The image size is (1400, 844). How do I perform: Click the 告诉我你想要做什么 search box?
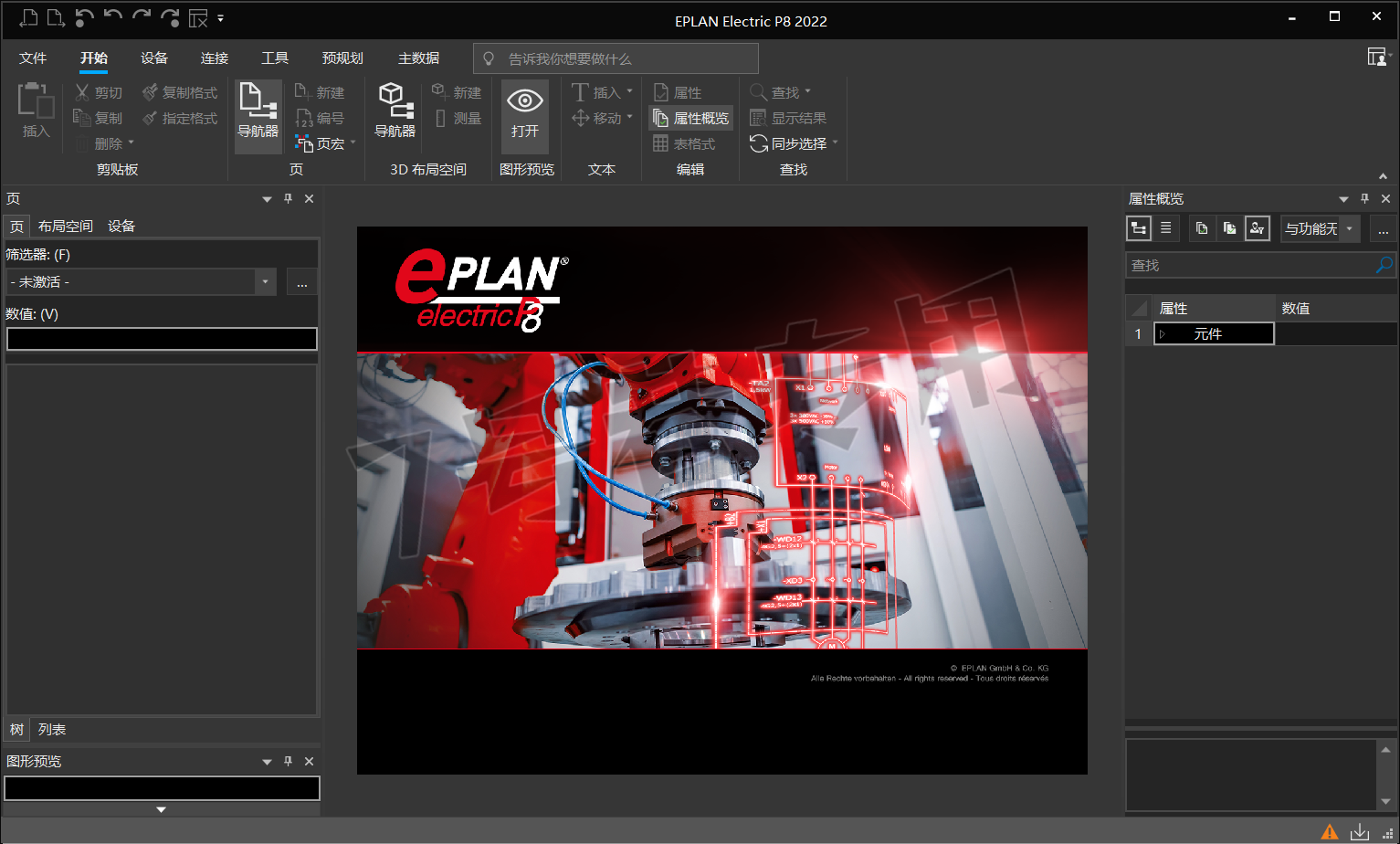pos(616,58)
